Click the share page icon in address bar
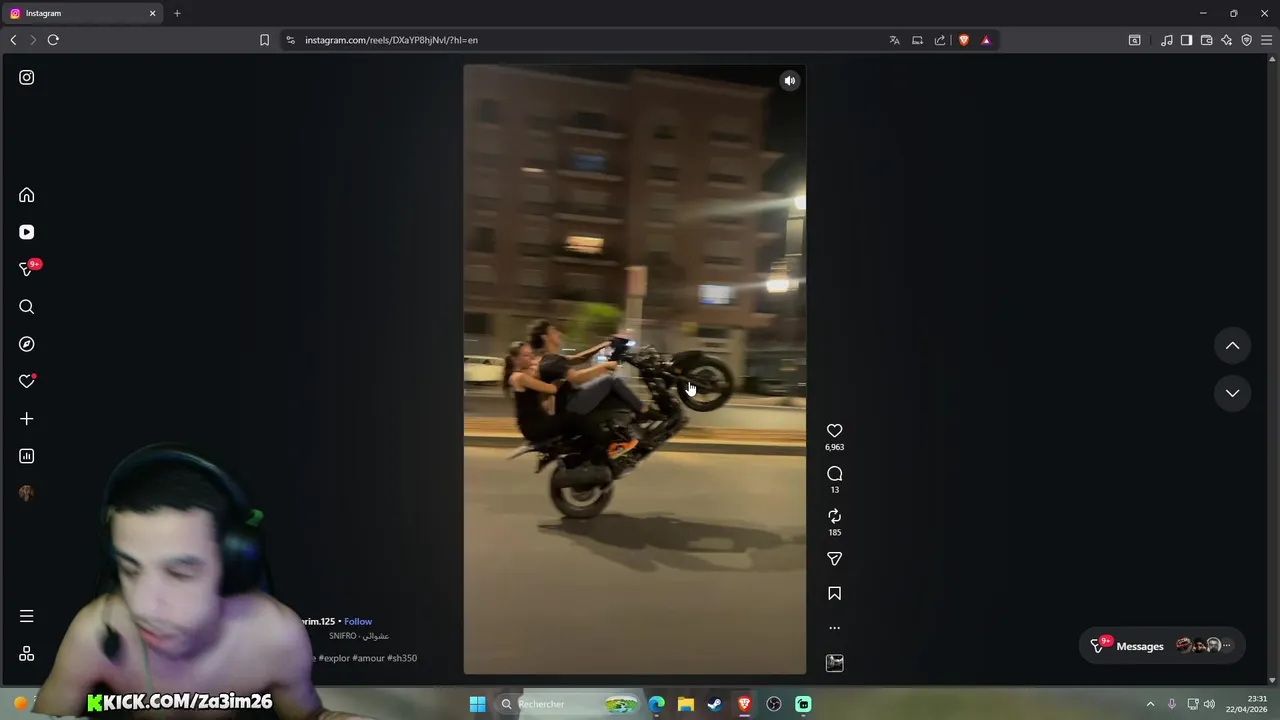The width and height of the screenshot is (1280, 720). [x=940, y=40]
